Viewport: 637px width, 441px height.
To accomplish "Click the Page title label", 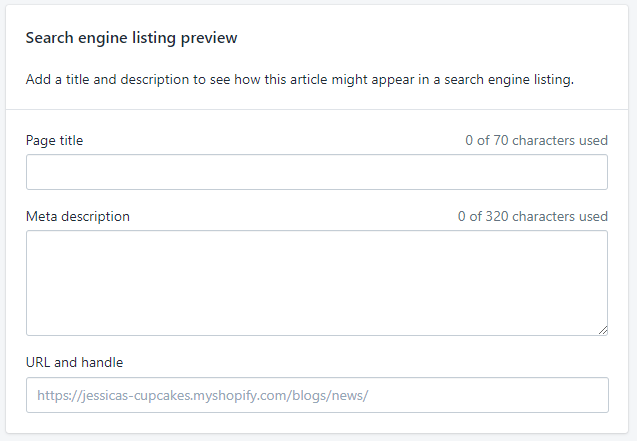I will click(54, 141).
